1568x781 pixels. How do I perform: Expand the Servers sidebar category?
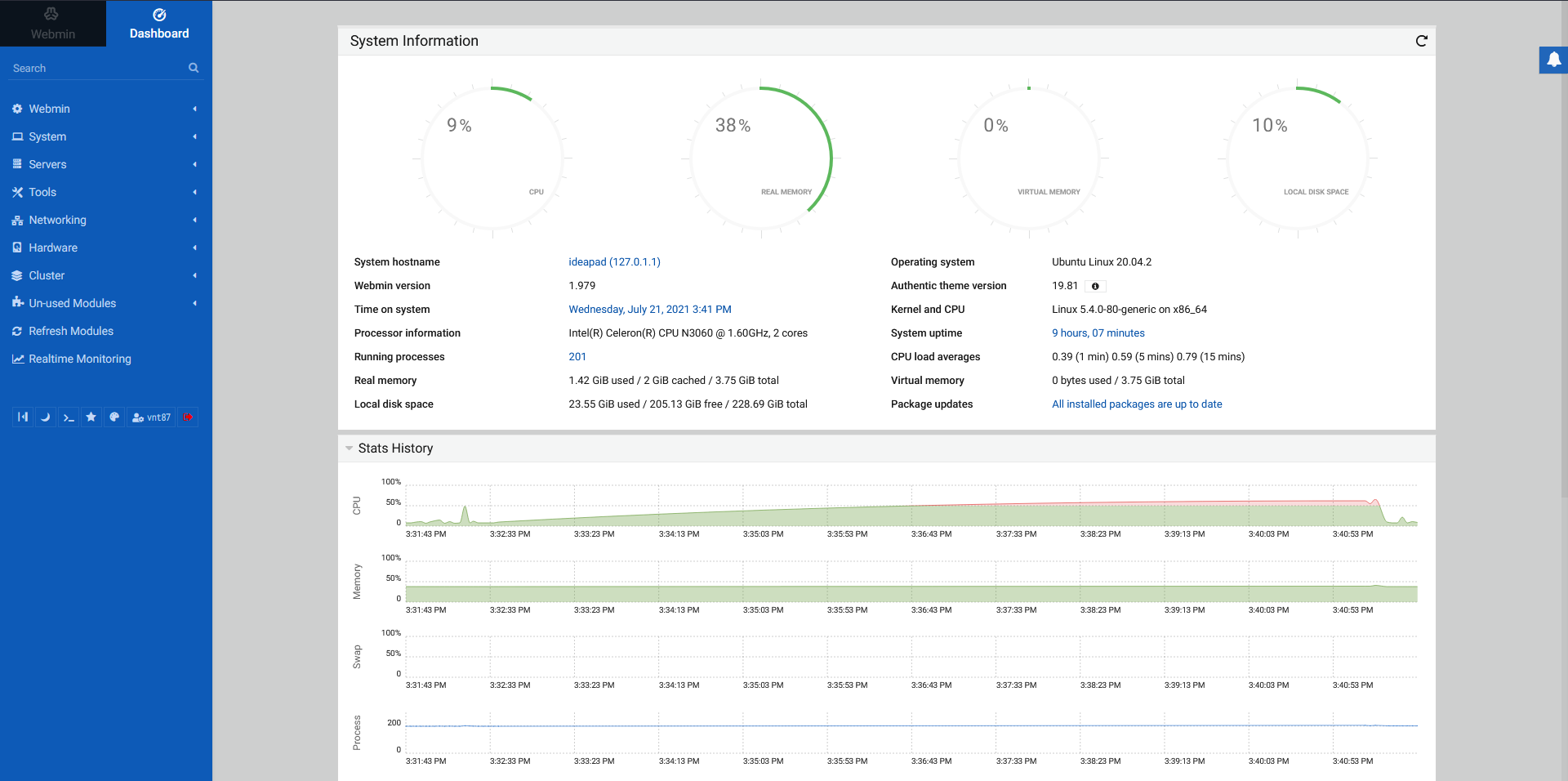106,164
